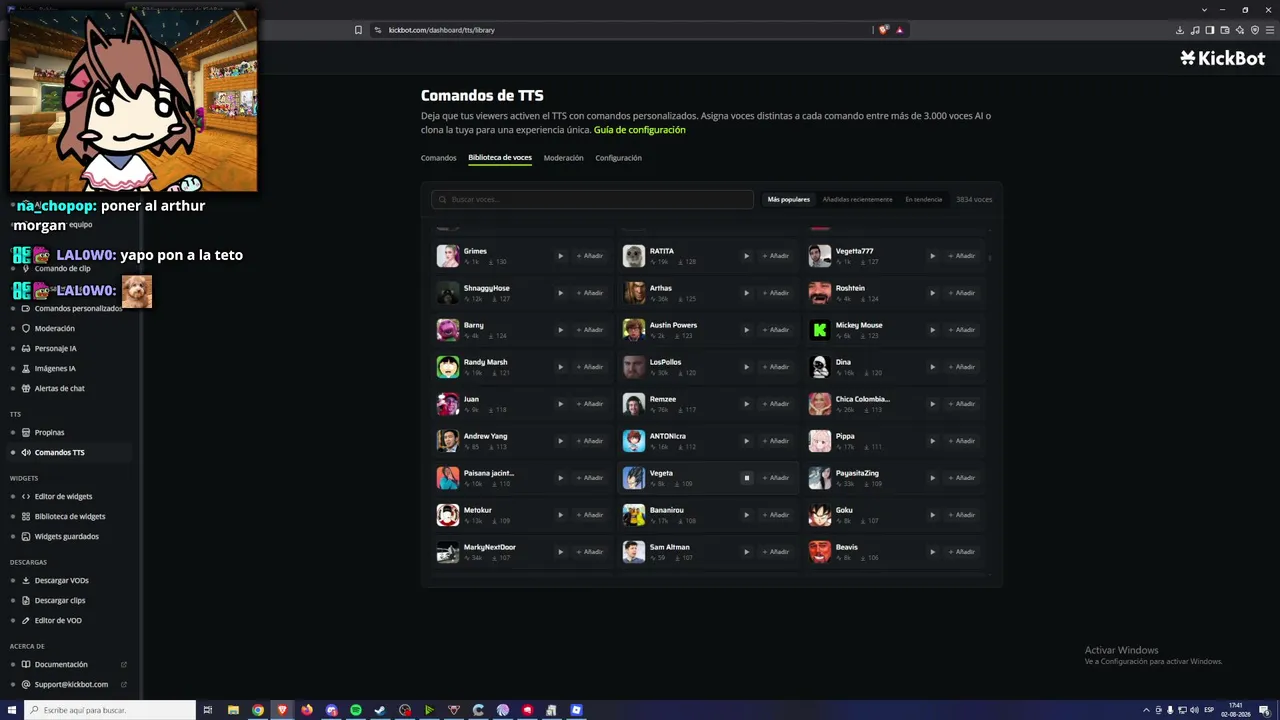This screenshot has width=1280, height=720.
Task: Play the Mickey Mouse voice sample
Action: point(932,330)
